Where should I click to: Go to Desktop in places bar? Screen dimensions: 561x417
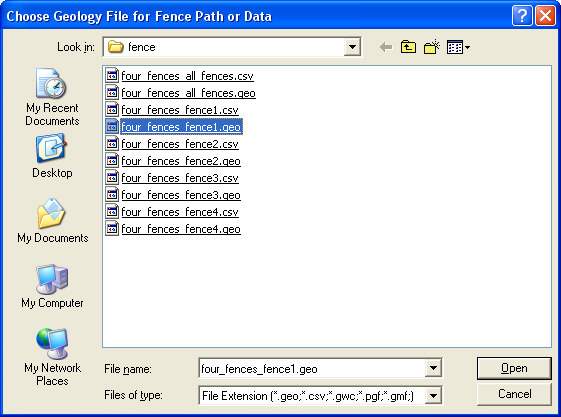pos(52,156)
